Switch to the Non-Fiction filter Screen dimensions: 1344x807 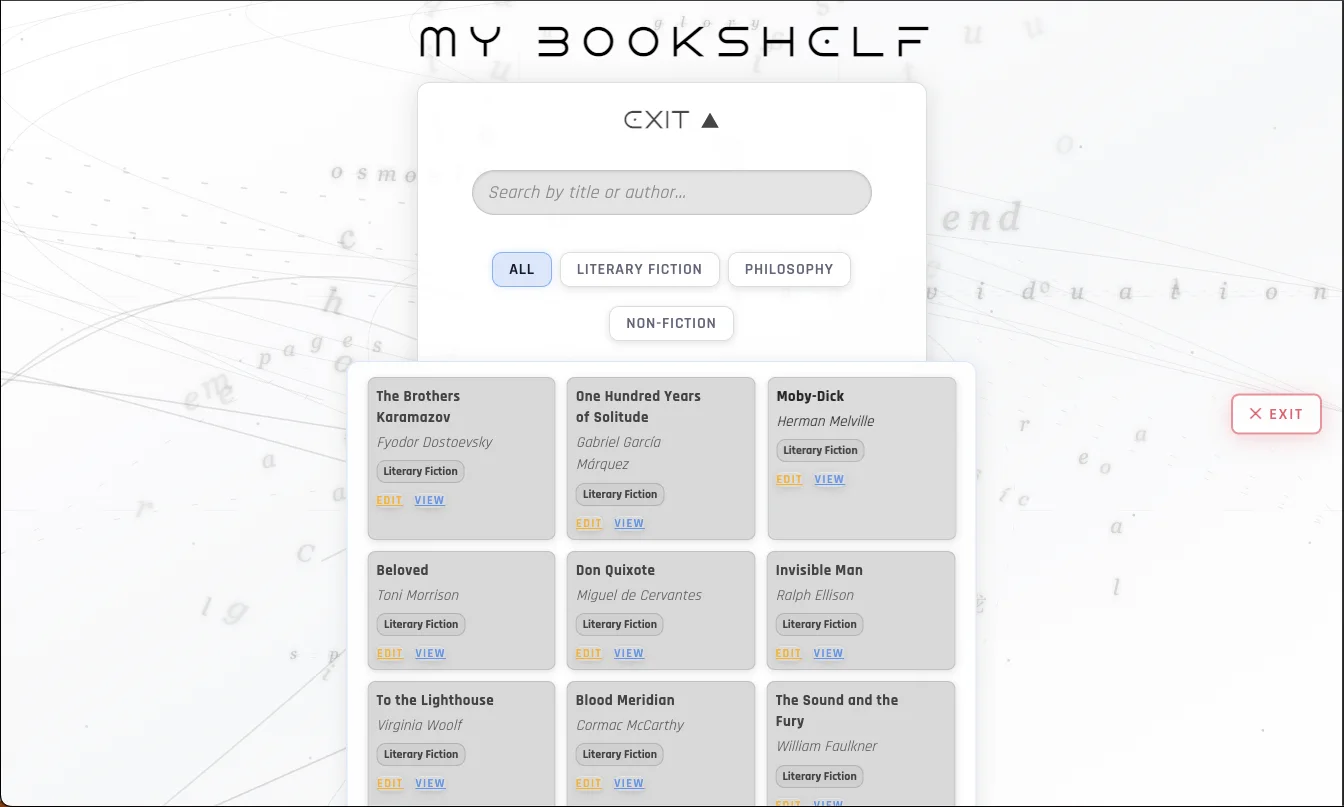(671, 323)
